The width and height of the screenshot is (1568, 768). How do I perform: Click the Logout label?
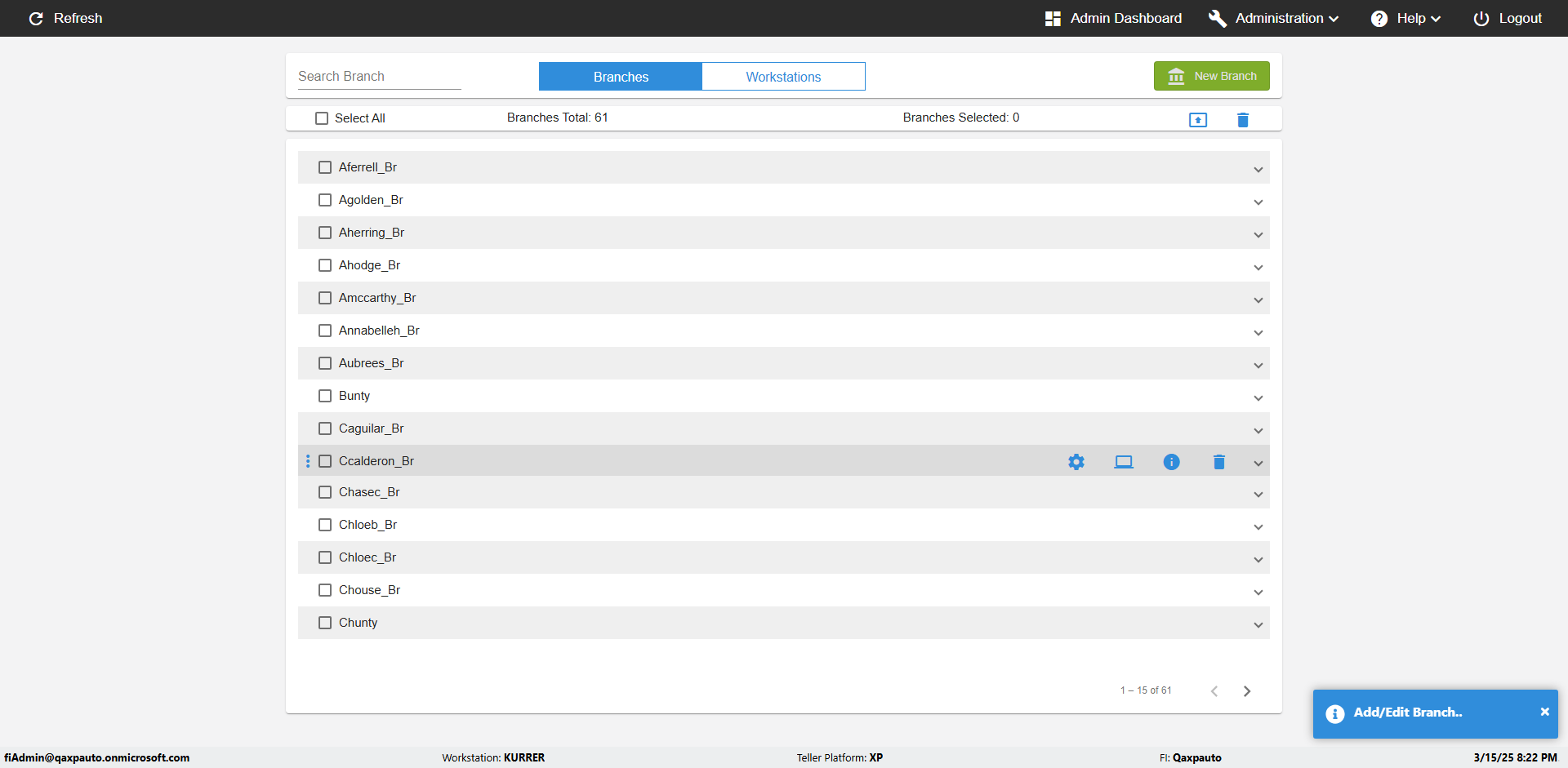1520,18
